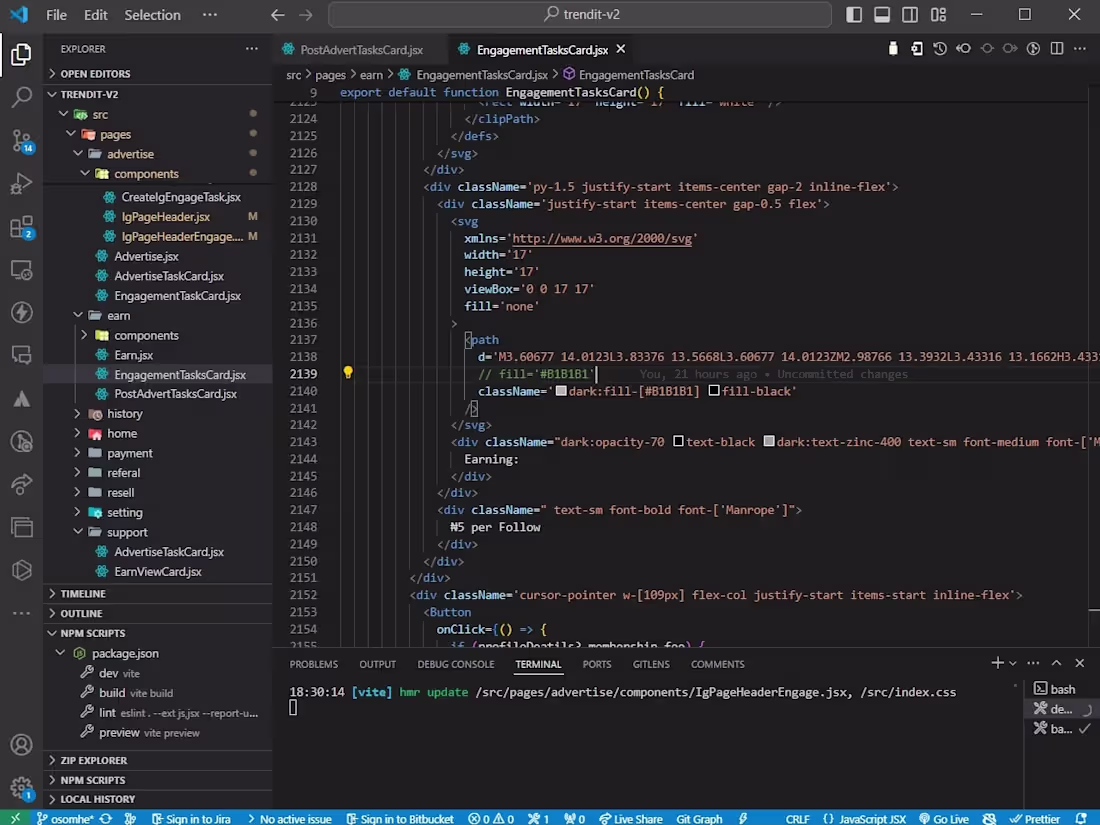1100x825 pixels.
Task: Open the Explorer view in activity bar
Action: coord(21,54)
